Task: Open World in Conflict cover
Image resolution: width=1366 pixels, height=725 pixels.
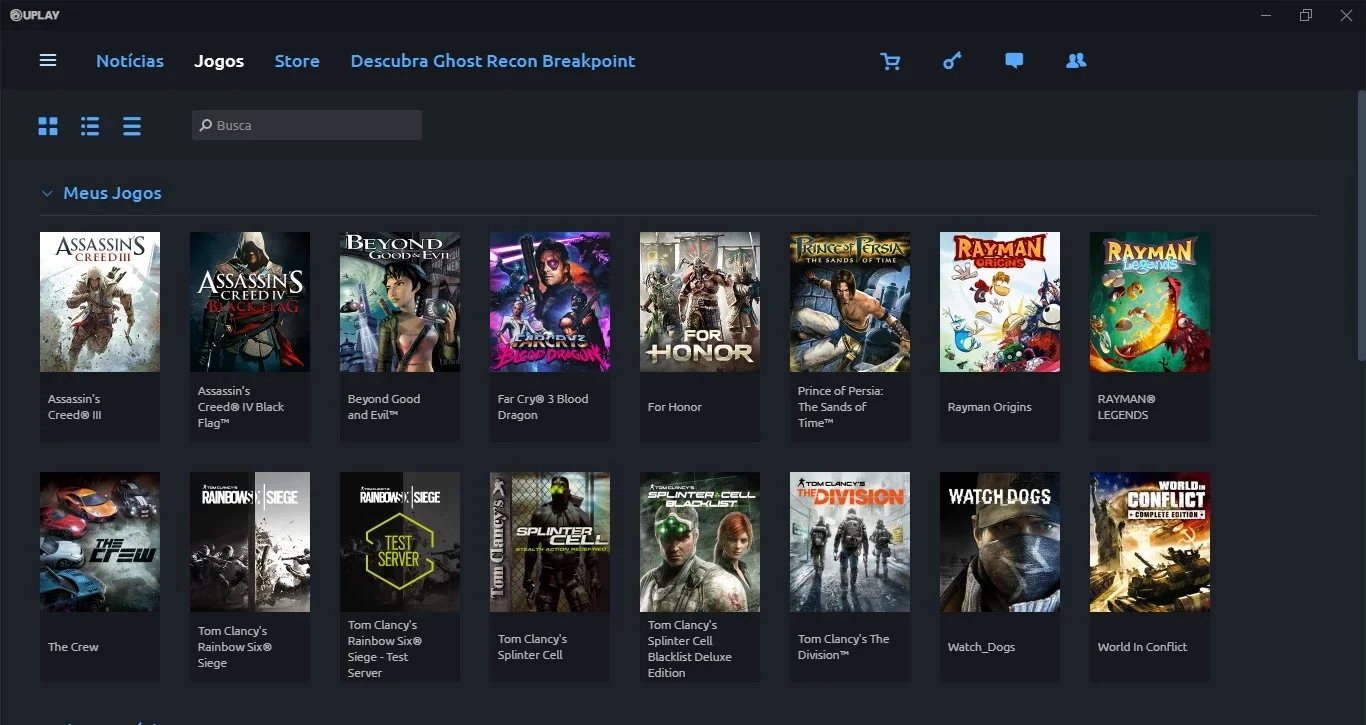Action: click(x=1150, y=542)
